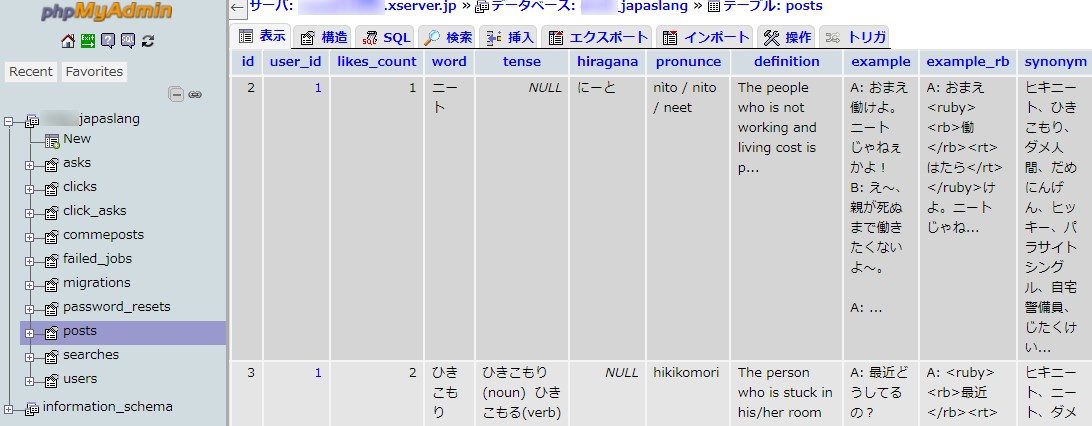Expand the information_schema database node

coord(10,407)
